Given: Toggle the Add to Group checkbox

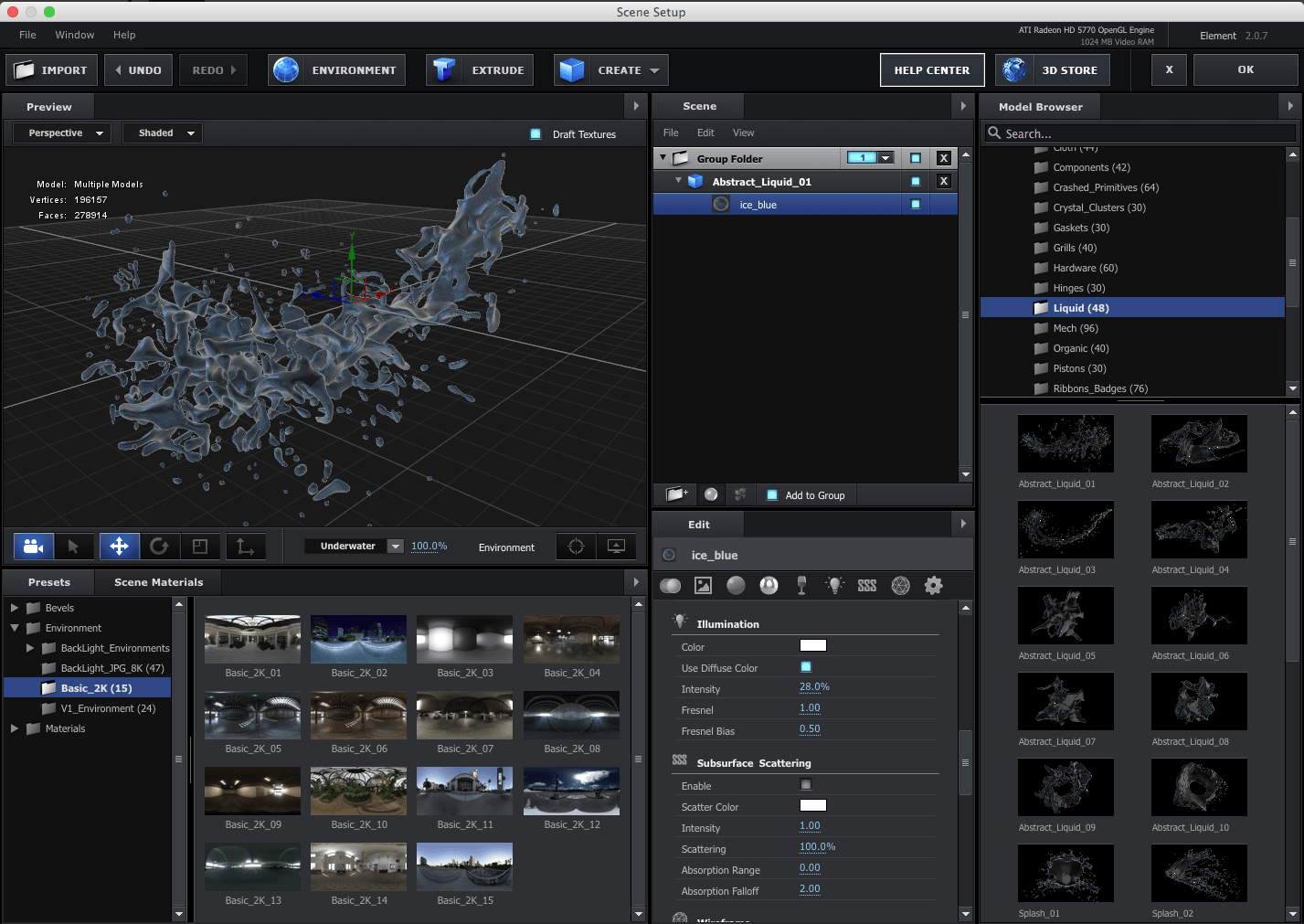Looking at the screenshot, I should click(772, 495).
